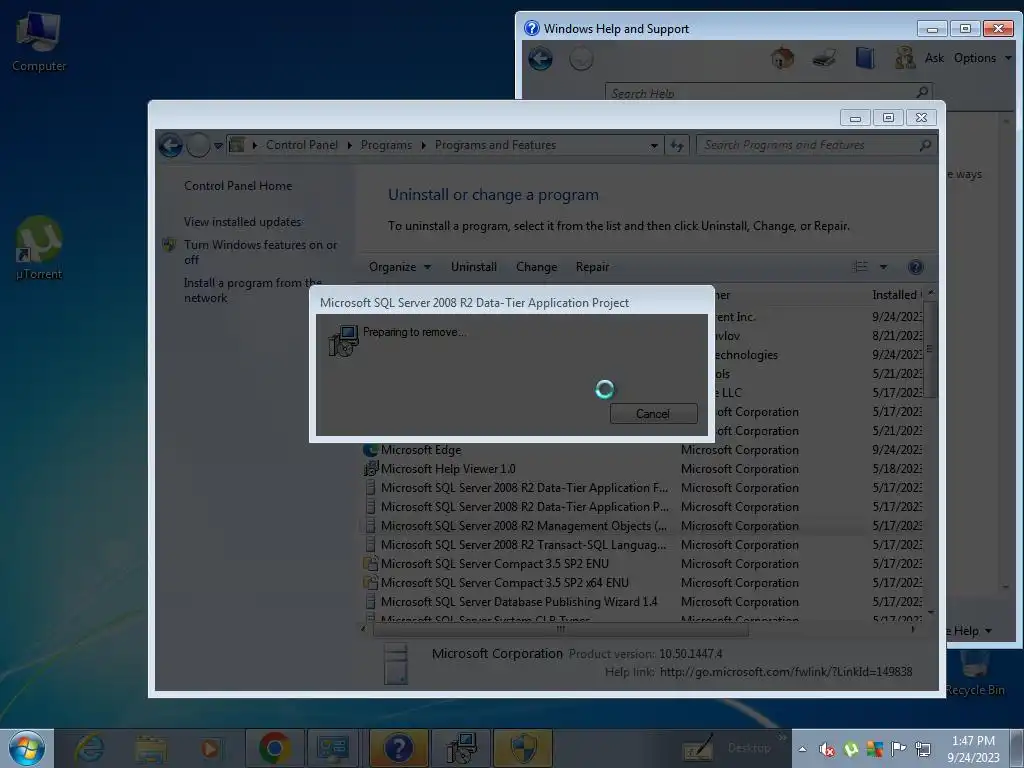Open Windows Media Player in taskbar
This screenshot has width=1024, height=768.
(210, 748)
